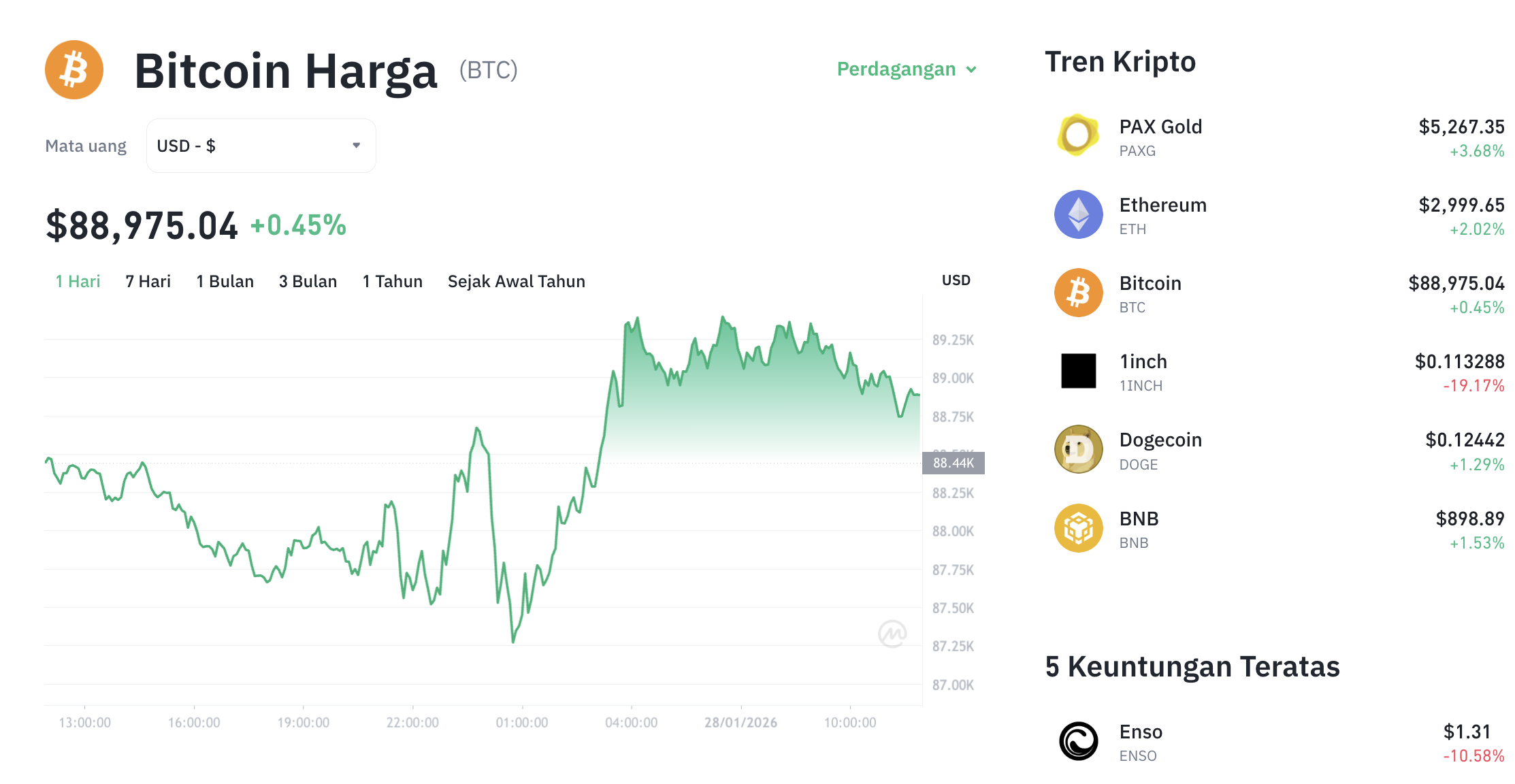Select the Bitcoin icon in Tren Kripto
The image size is (1515, 784).
pyautogui.click(x=1077, y=292)
